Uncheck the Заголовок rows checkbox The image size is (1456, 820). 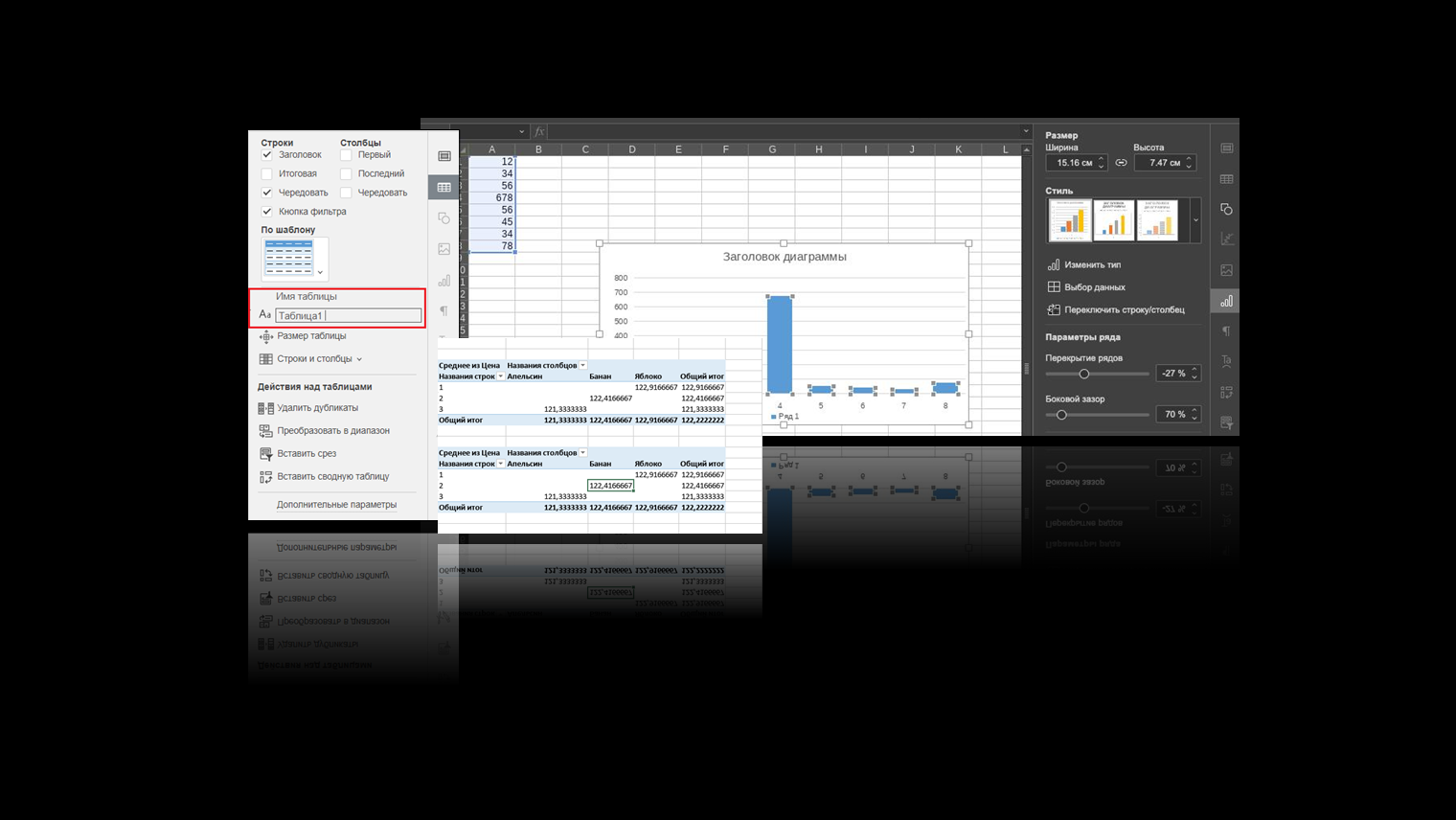[x=267, y=155]
